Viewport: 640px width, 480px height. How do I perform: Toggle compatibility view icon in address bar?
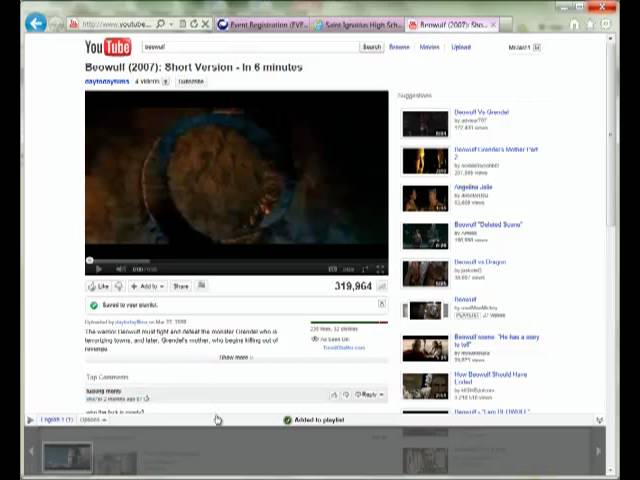click(x=183, y=24)
